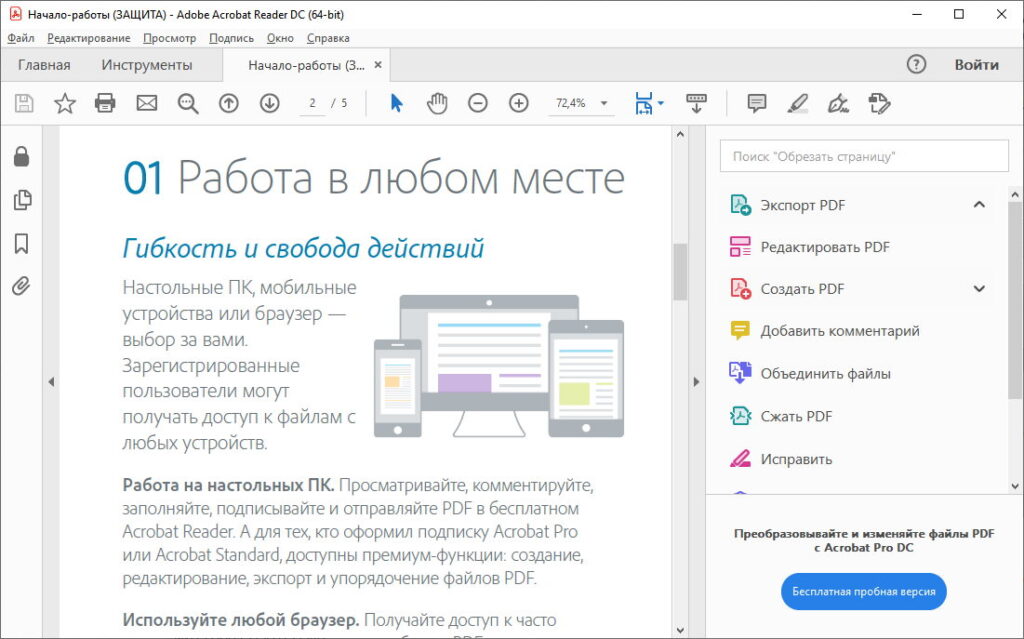
Task: Open the Find text magnifier icon
Action: coord(188,103)
